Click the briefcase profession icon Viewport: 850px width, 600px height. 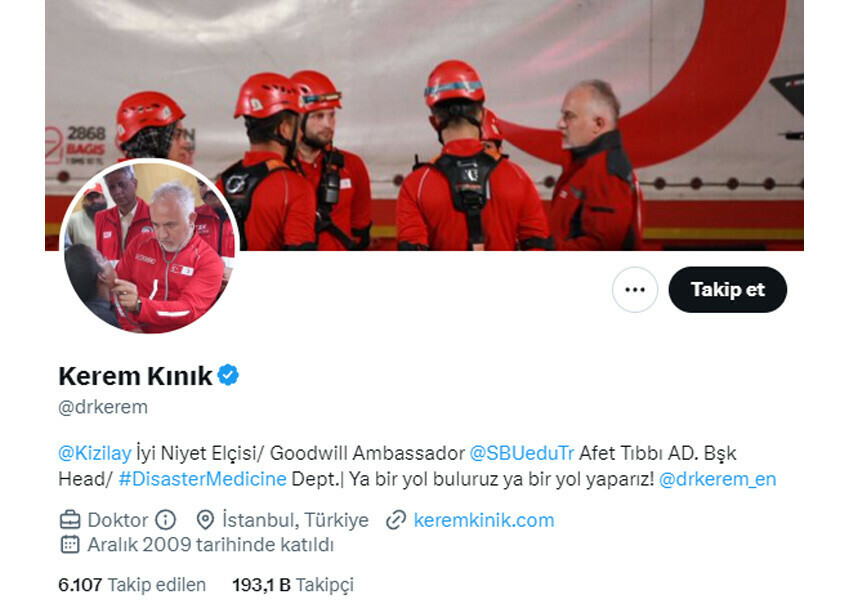[70, 520]
